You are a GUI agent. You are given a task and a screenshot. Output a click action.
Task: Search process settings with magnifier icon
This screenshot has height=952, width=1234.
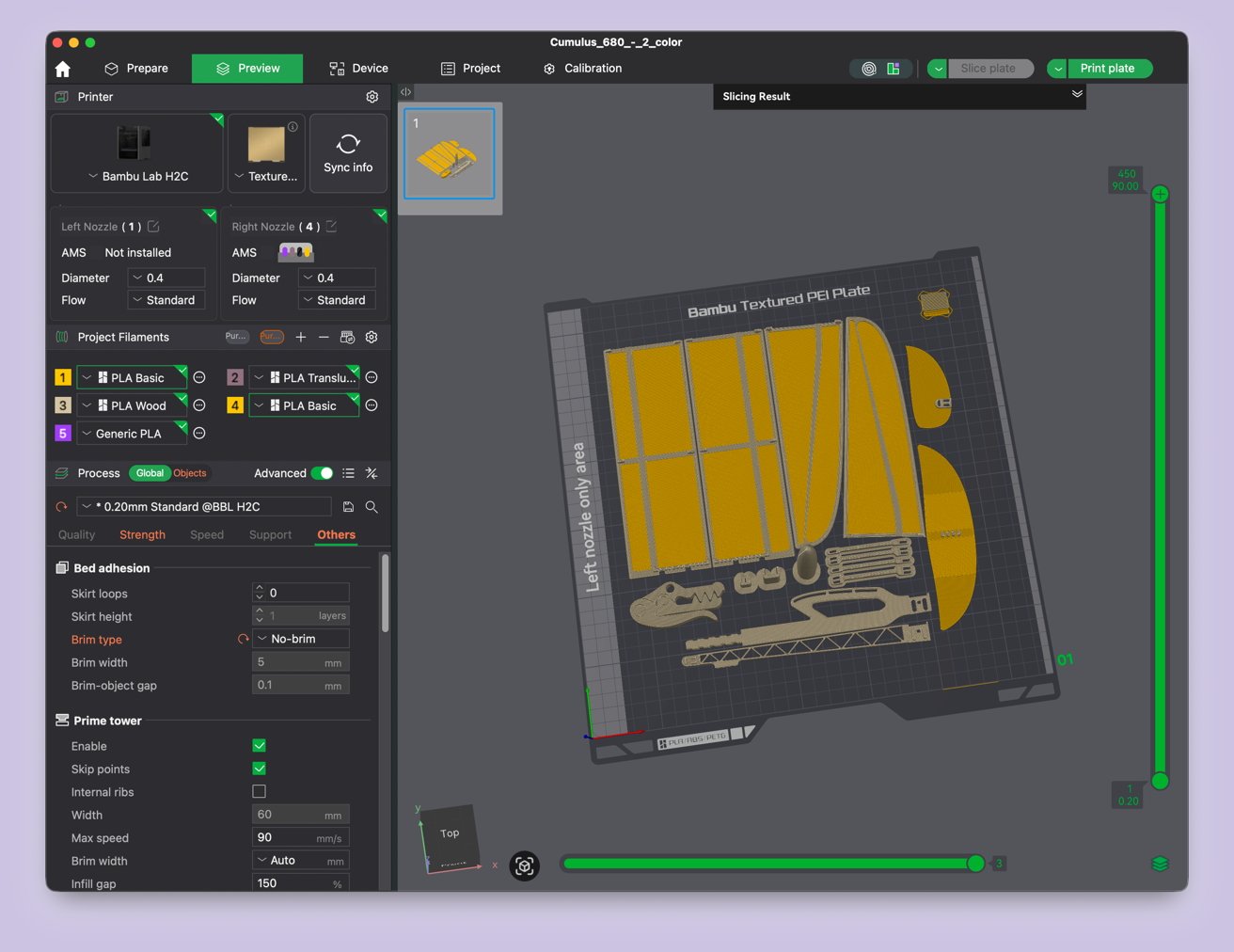coord(372,507)
